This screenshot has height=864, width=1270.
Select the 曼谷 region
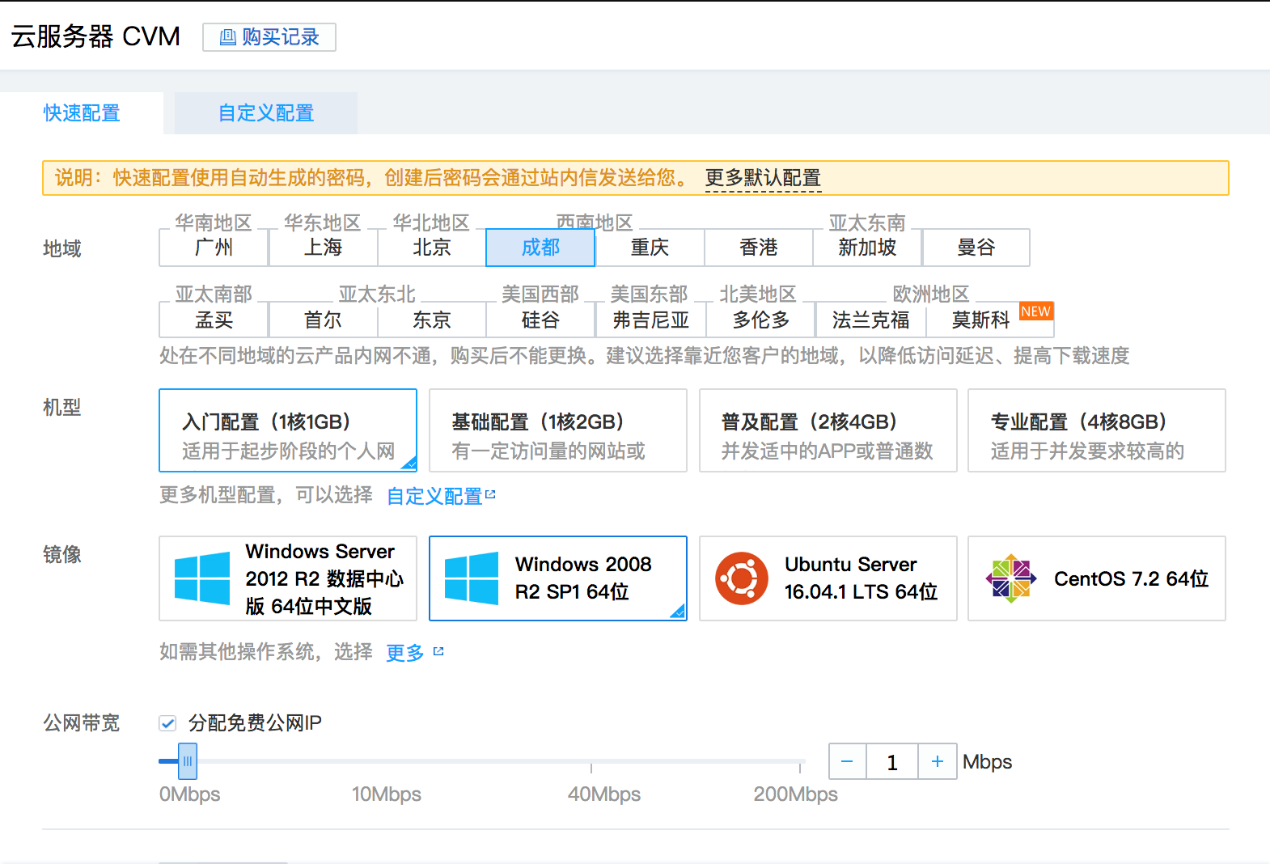pos(976,247)
